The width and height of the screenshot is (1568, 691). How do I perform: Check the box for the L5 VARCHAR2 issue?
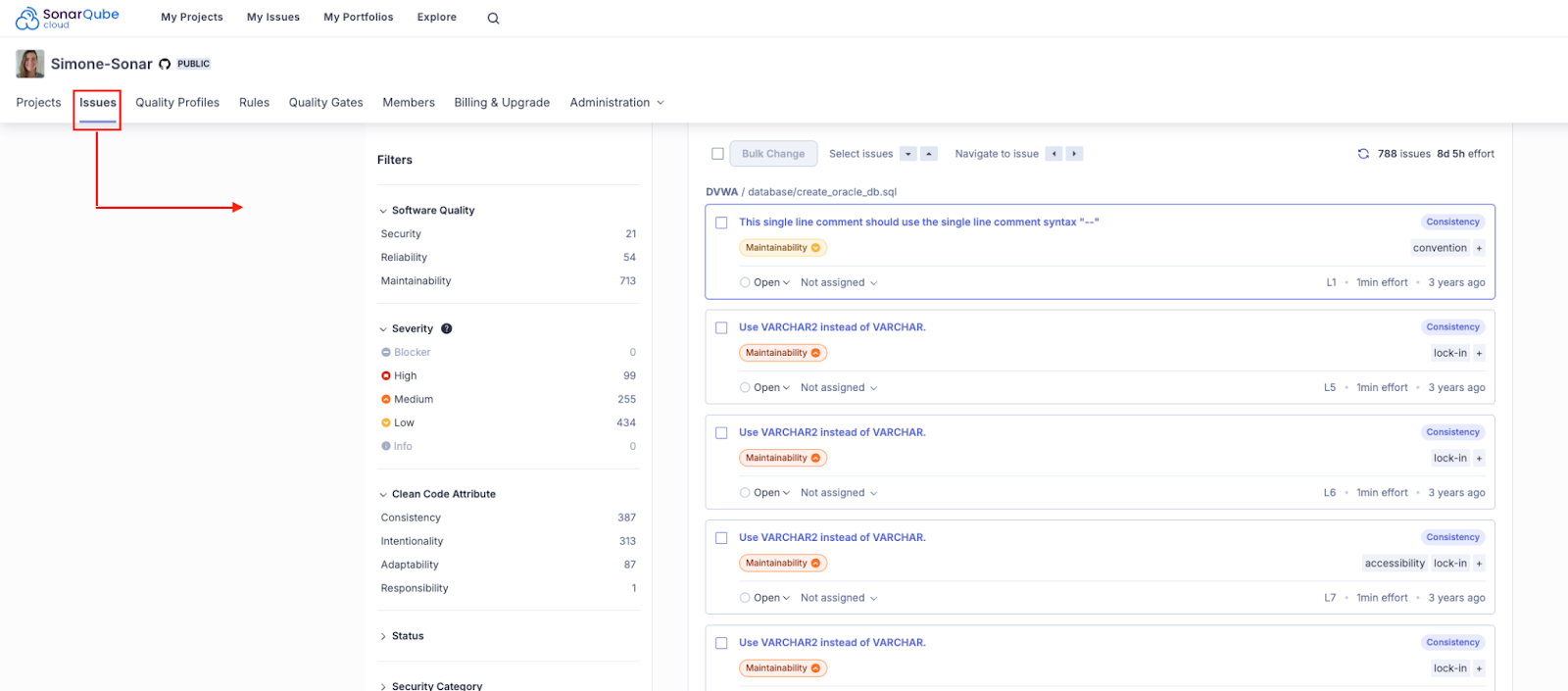721,327
